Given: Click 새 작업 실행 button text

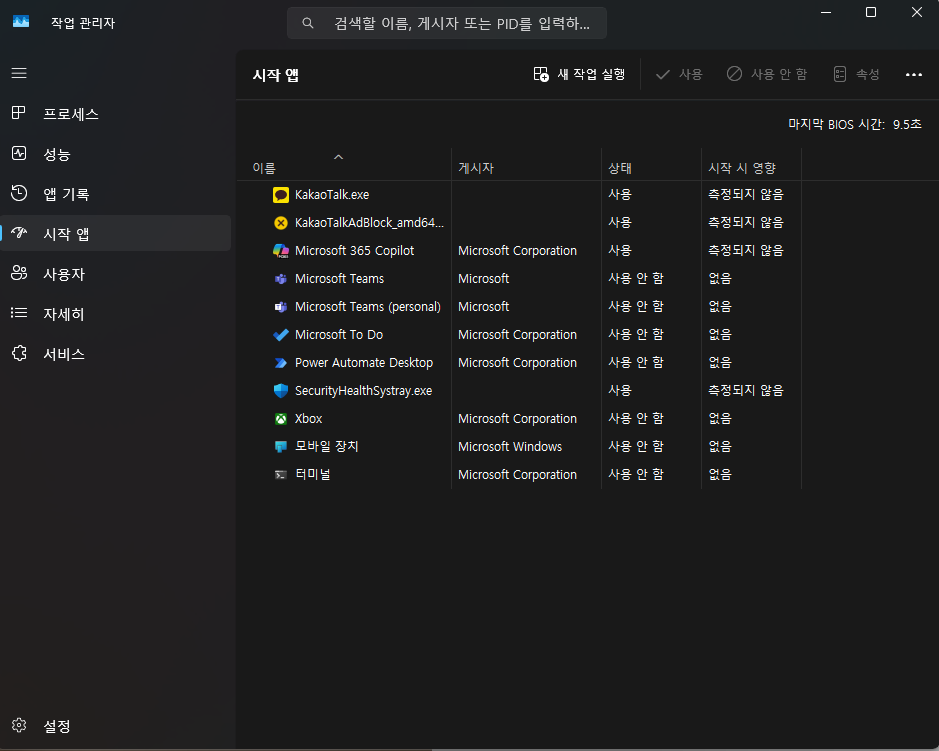Looking at the screenshot, I should (x=591, y=74).
